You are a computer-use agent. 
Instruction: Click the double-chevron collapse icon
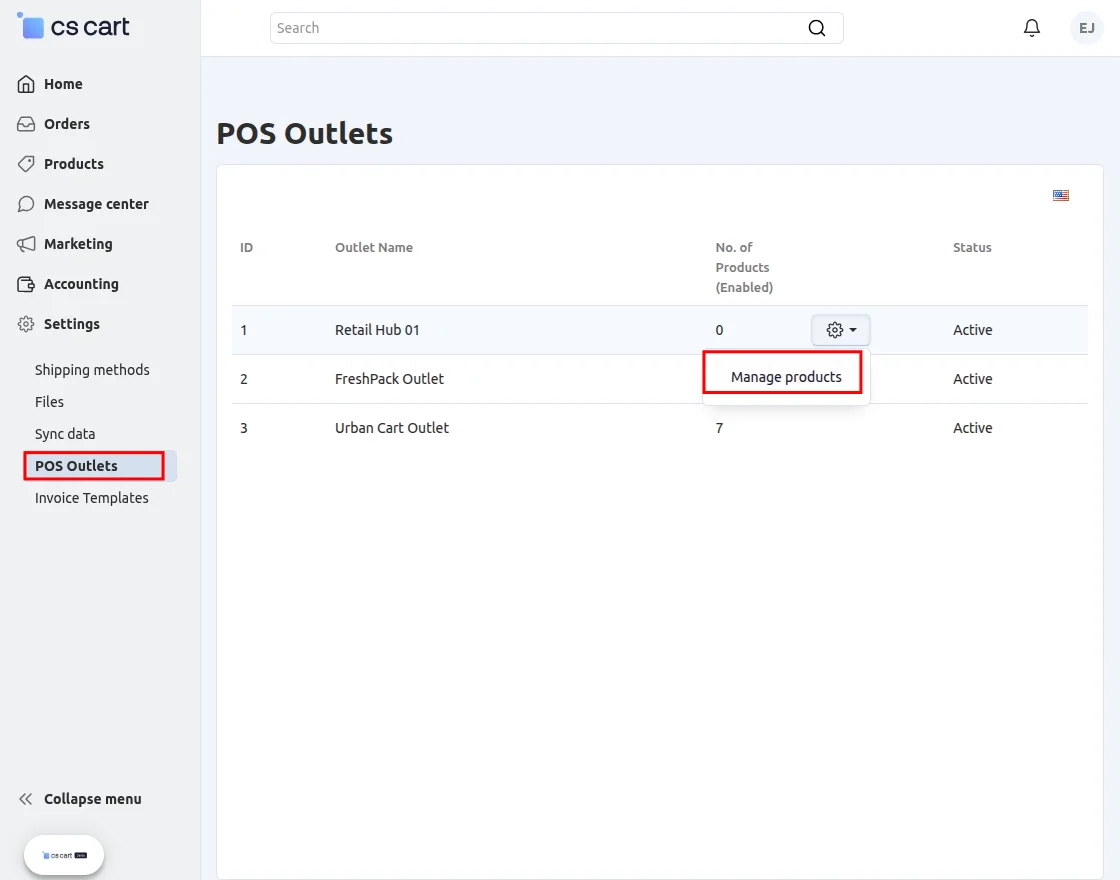pos(26,799)
